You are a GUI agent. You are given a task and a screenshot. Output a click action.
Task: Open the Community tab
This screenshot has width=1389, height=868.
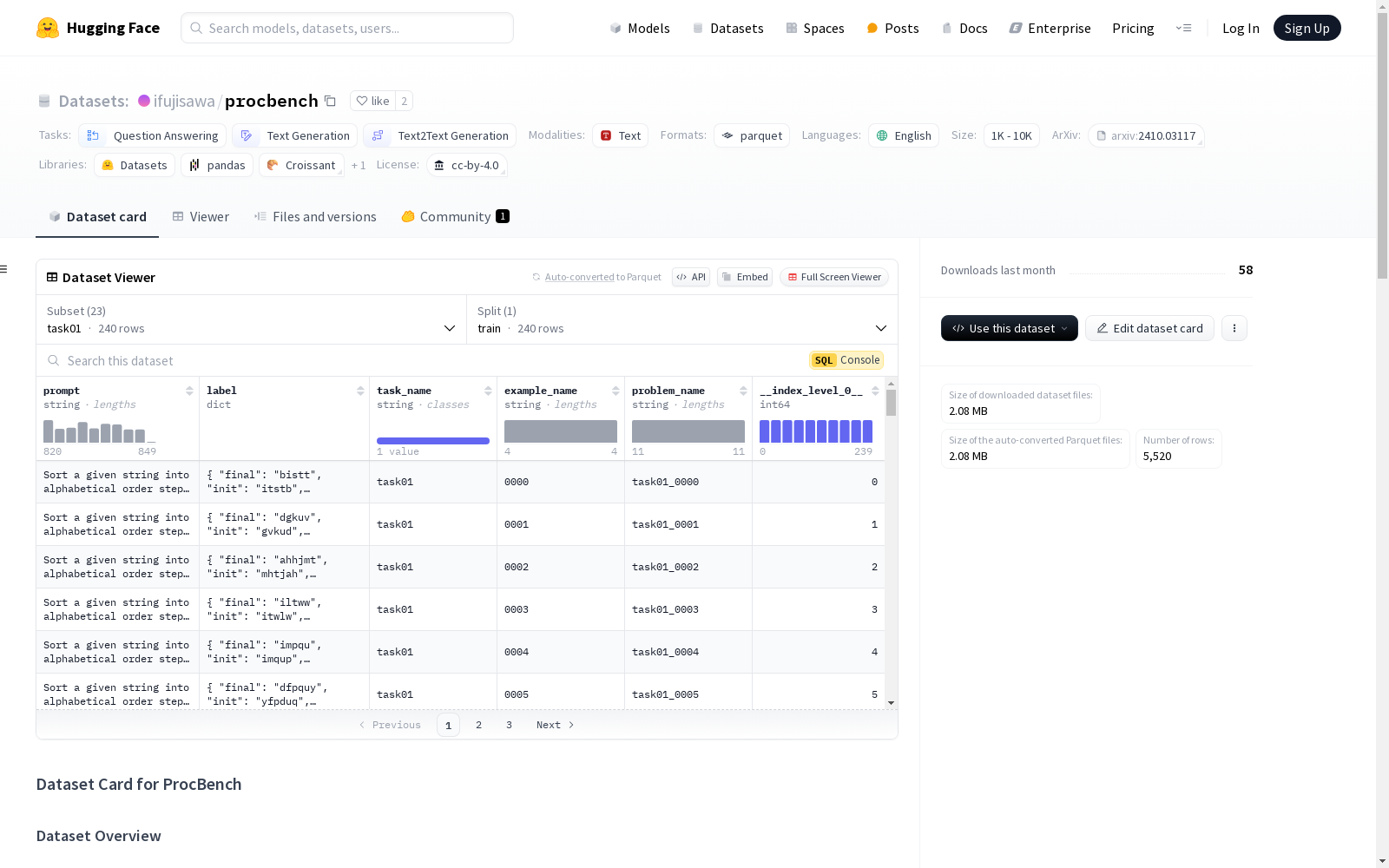[x=455, y=217]
